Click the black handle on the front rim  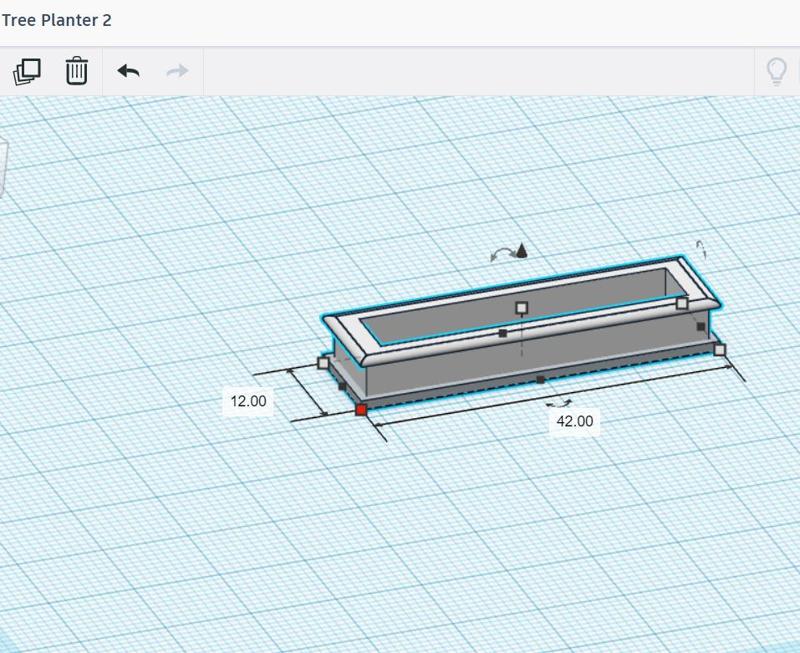click(503, 333)
